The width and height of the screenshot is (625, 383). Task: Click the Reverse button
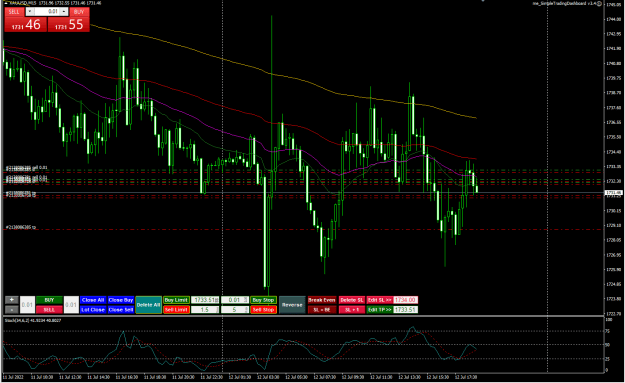tap(292, 305)
